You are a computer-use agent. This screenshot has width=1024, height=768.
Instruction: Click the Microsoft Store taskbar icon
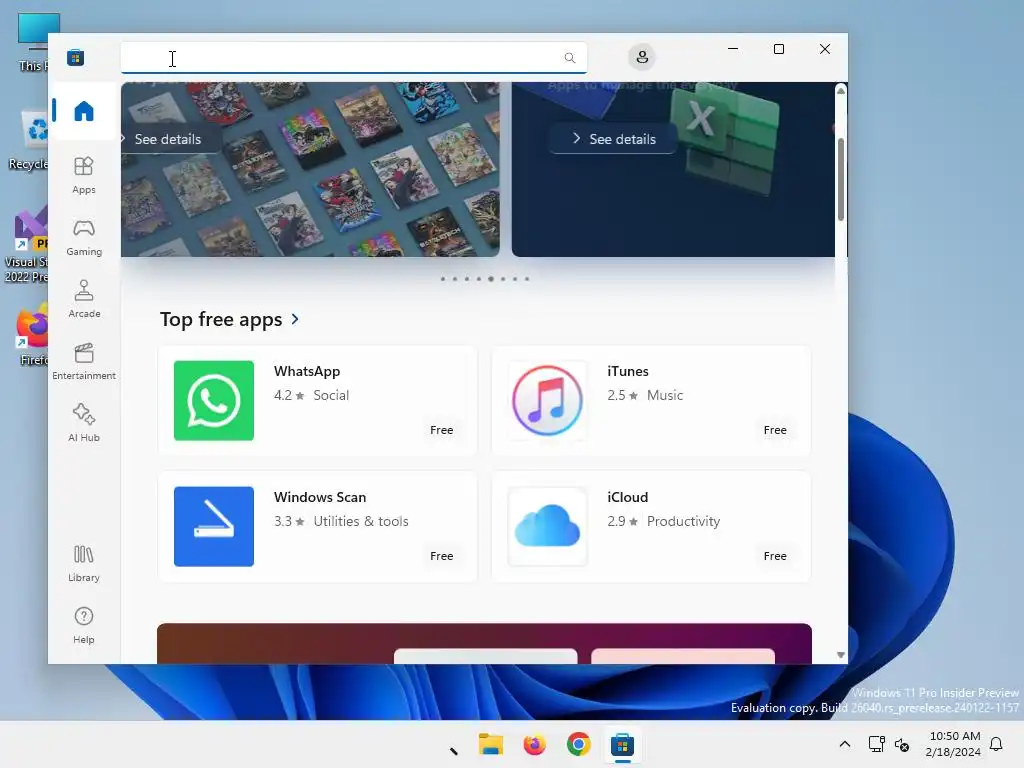tap(622, 744)
